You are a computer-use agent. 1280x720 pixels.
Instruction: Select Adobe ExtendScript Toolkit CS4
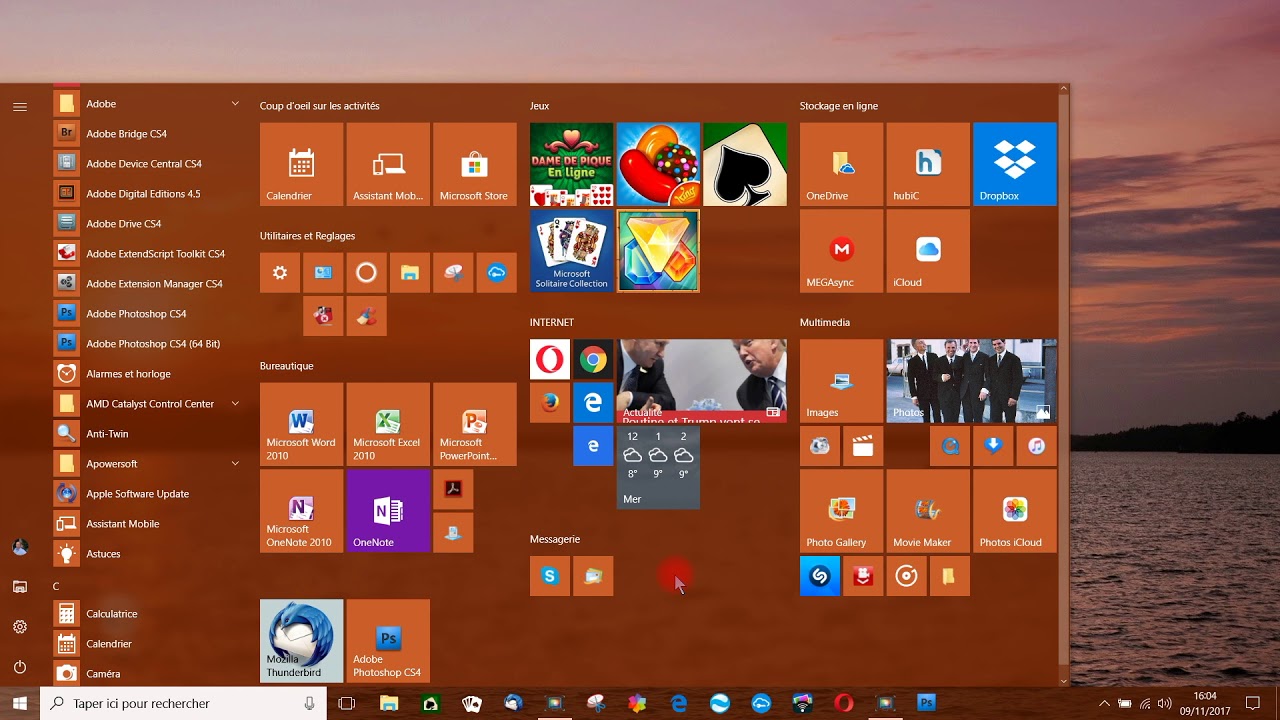[149, 254]
